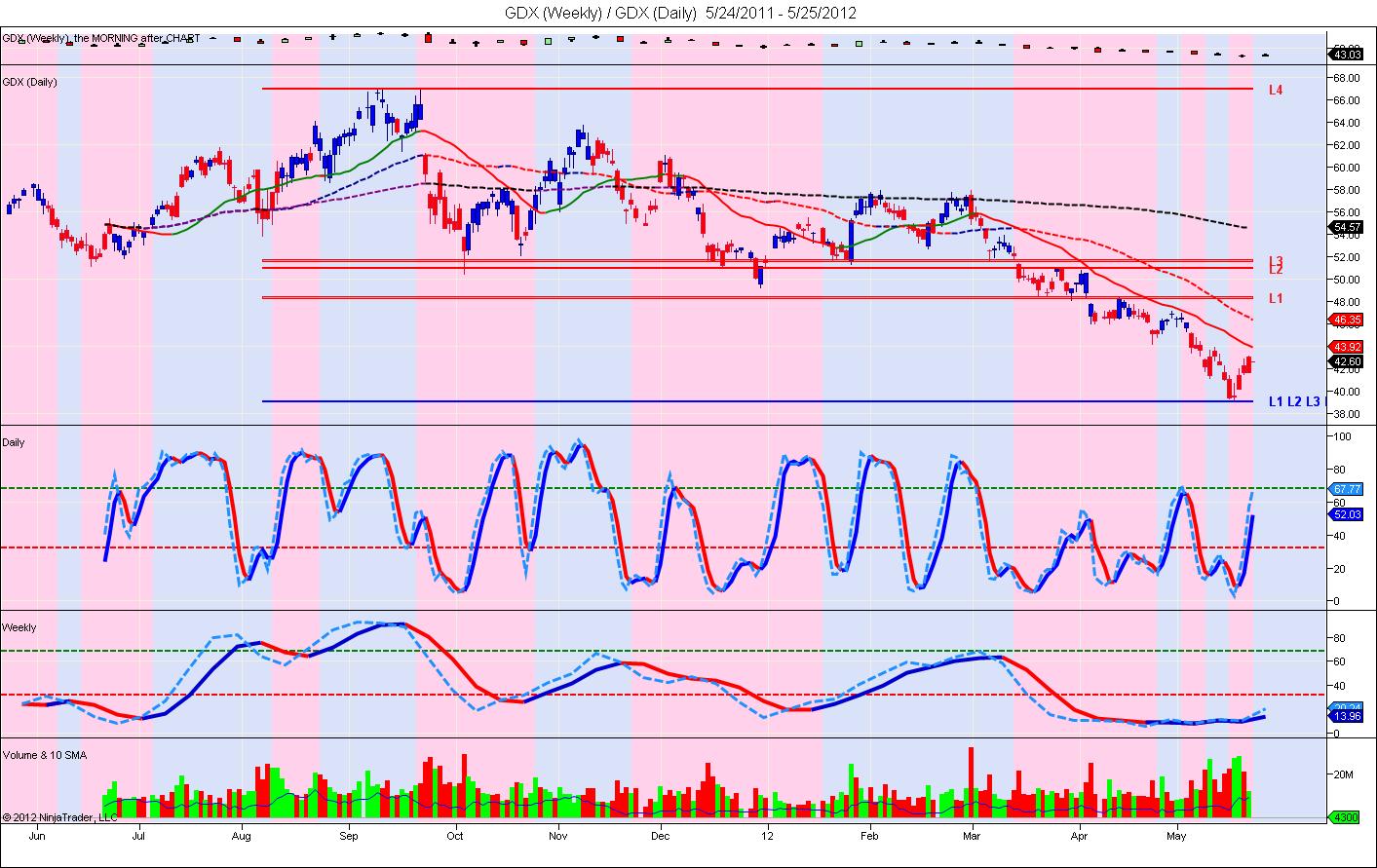Select the Daily stochastic panel label
1377x868 pixels.
[14, 442]
